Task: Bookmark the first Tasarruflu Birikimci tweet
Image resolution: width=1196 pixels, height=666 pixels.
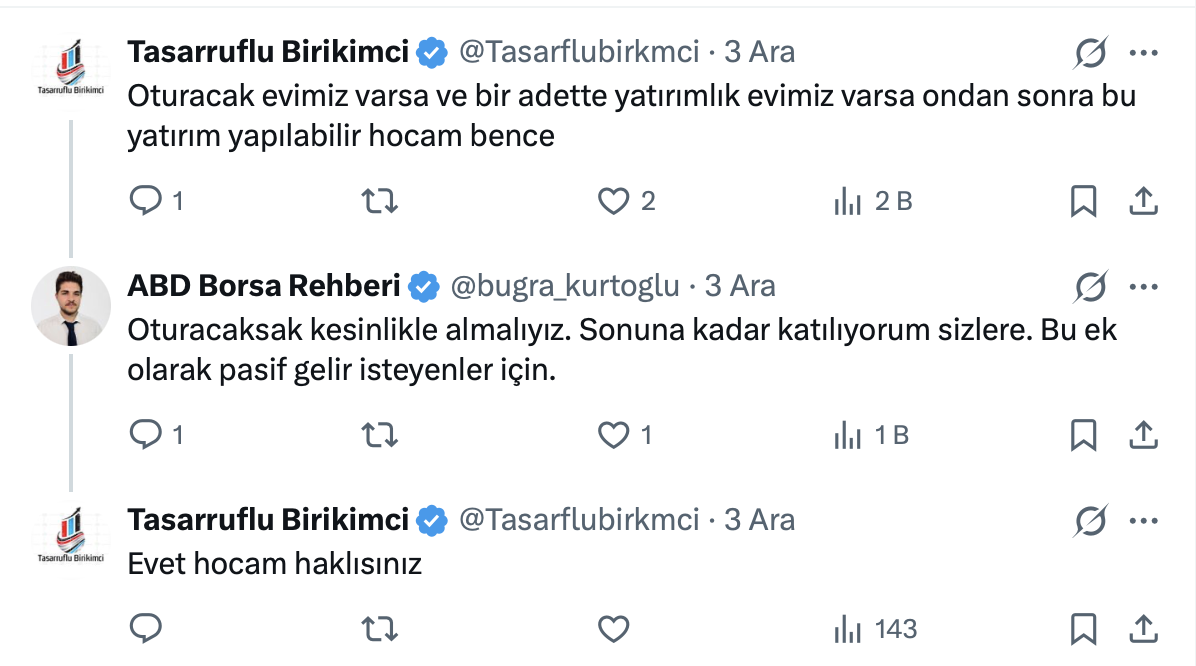Action: 1083,202
